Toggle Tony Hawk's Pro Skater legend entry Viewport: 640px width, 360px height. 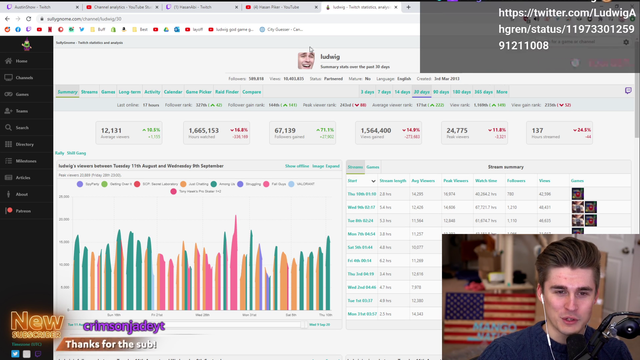pyautogui.click(x=196, y=191)
